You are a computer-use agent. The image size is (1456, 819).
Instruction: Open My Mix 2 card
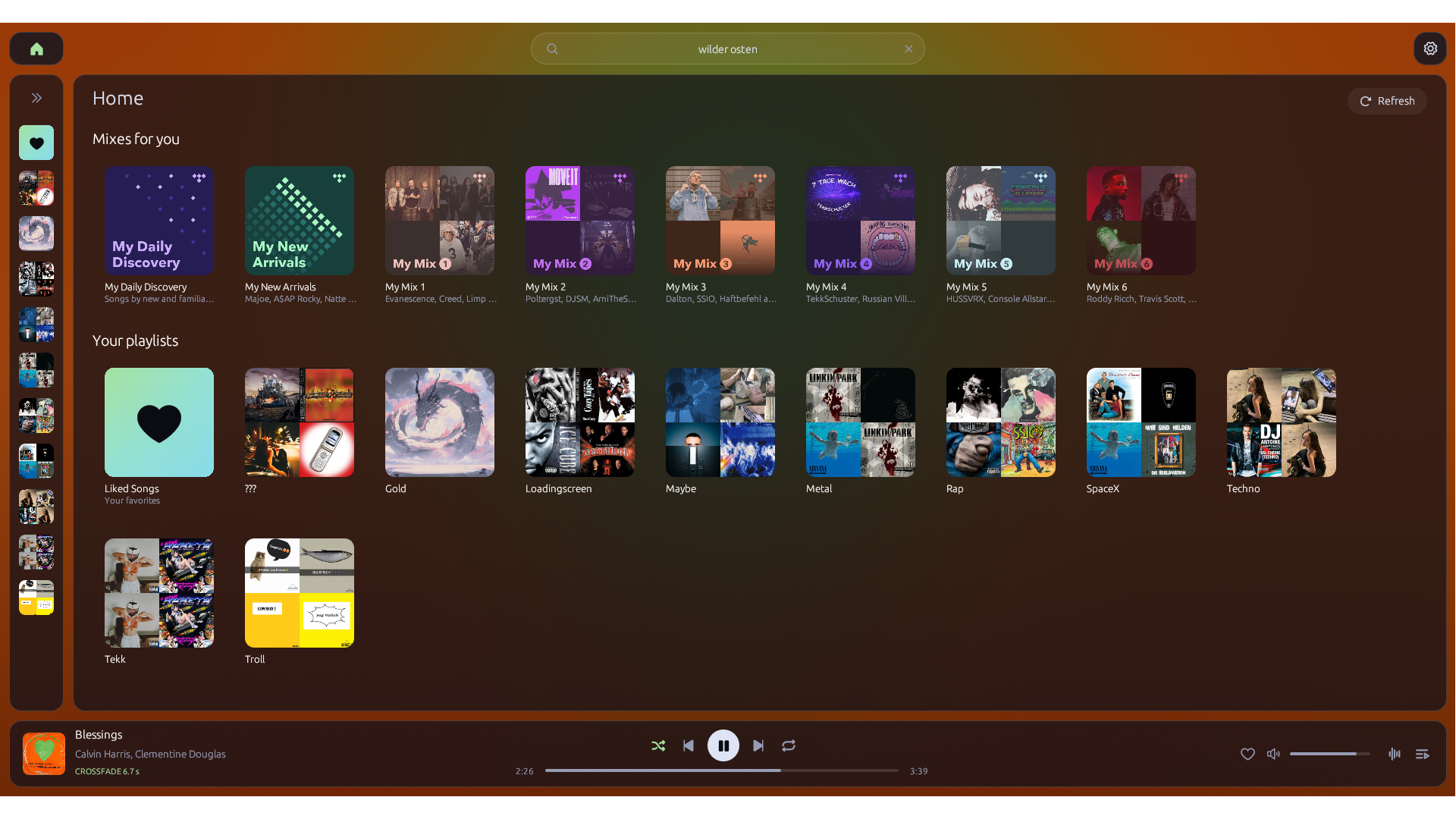click(580, 221)
